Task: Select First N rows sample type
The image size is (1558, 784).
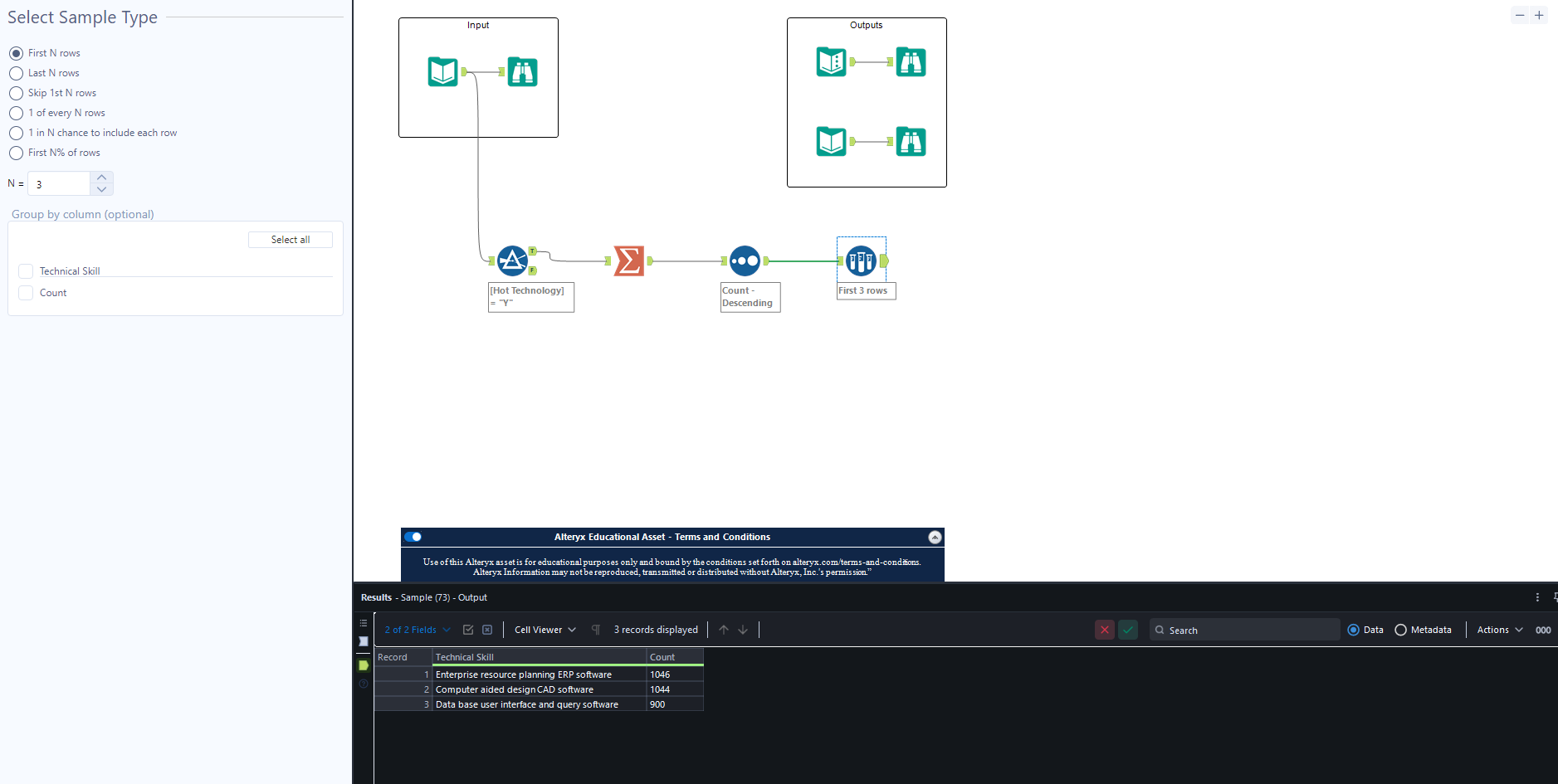Action: click(x=16, y=53)
